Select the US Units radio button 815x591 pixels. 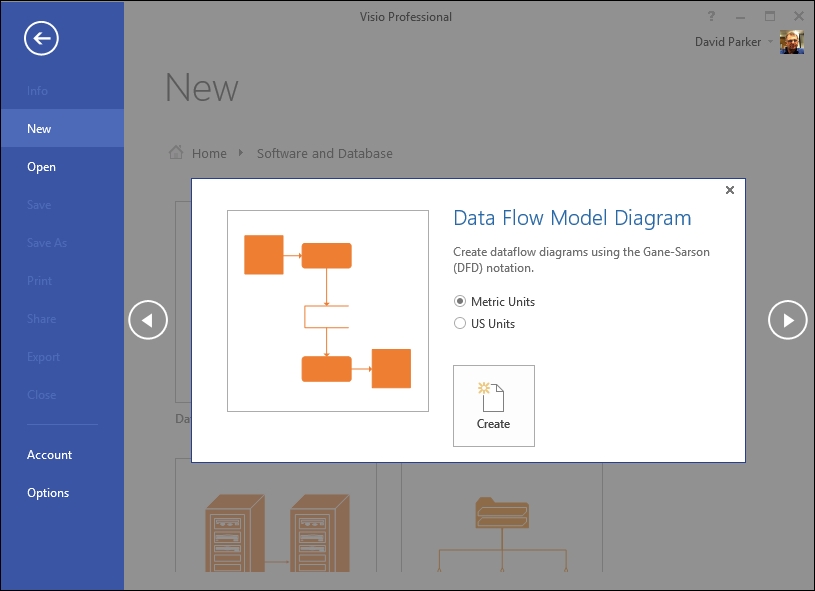(459, 322)
